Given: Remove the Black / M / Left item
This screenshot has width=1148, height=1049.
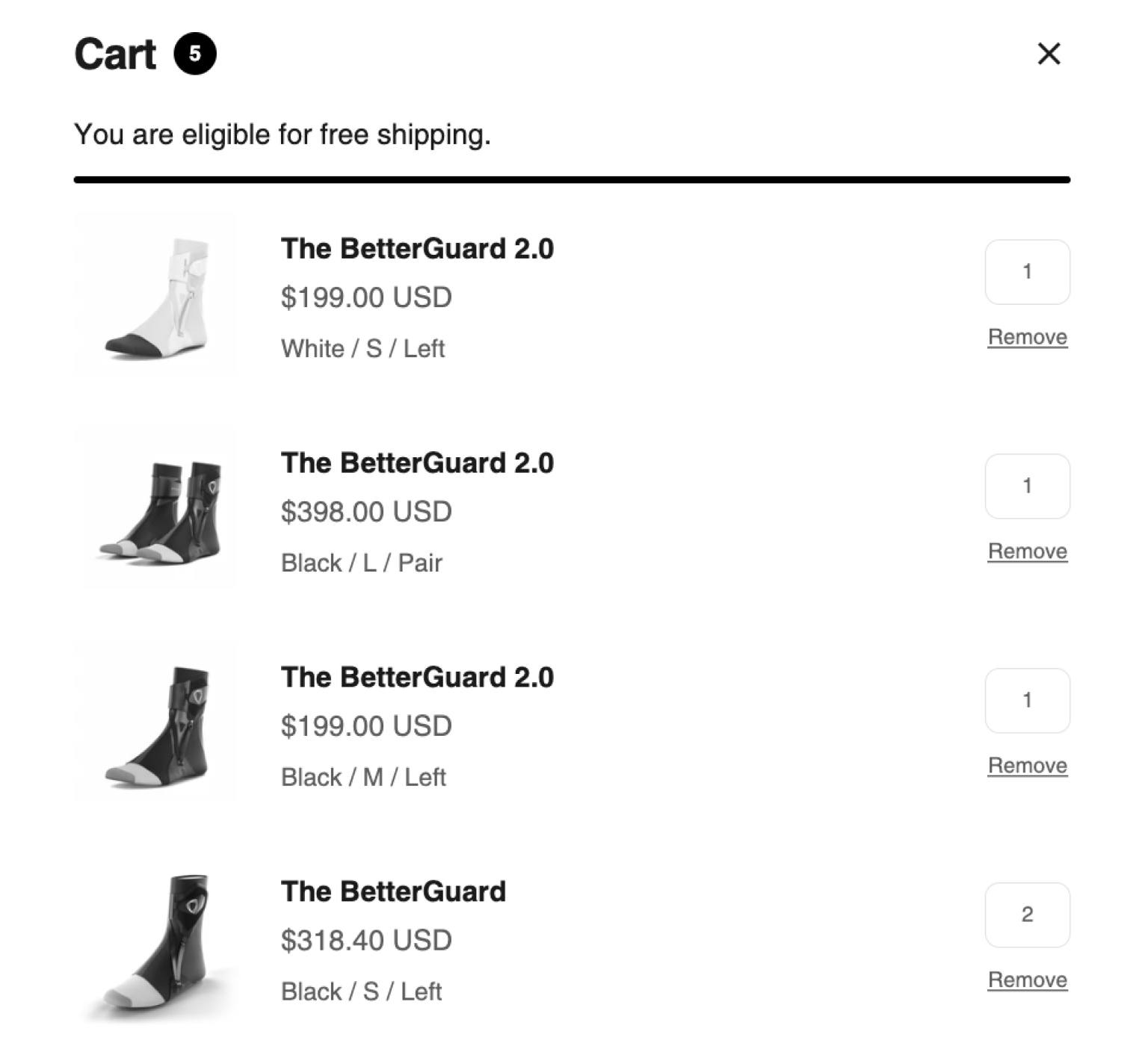Looking at the screenshot, I should click(x=1027, y=766).
